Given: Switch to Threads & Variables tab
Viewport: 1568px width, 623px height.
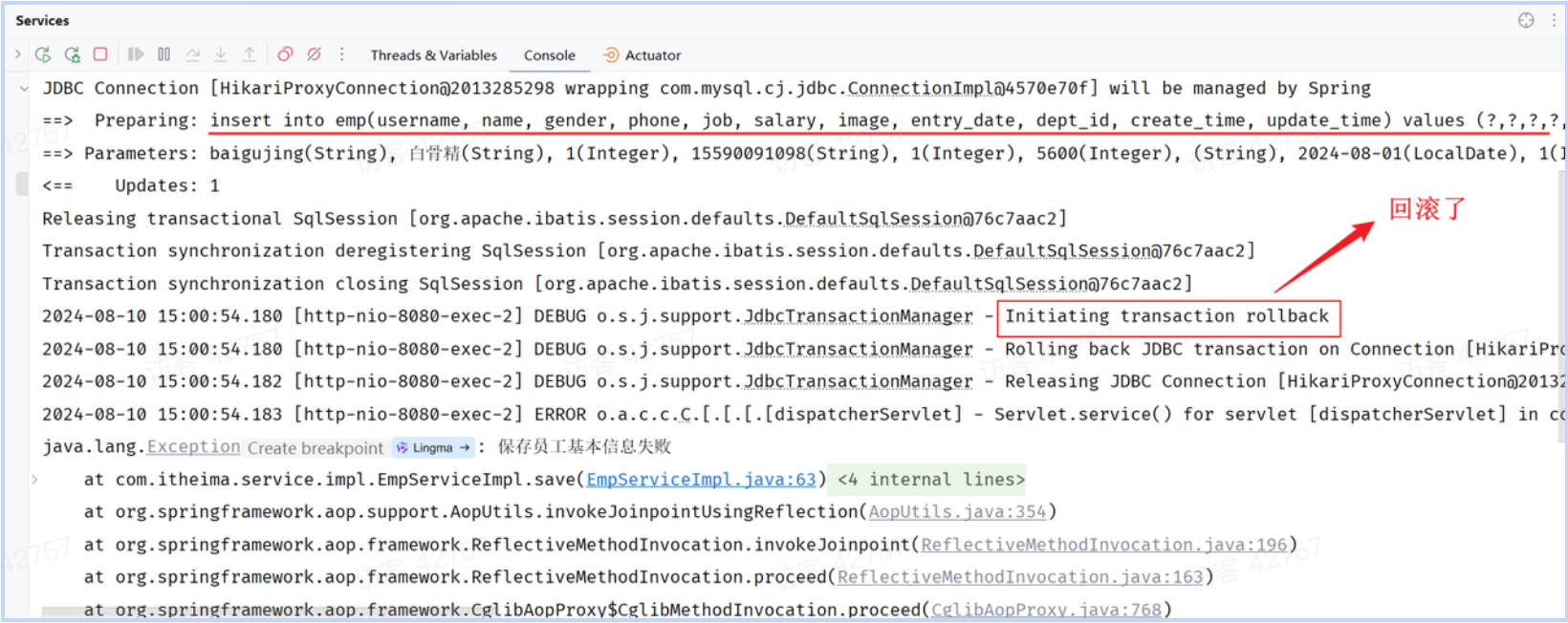Looking at the screenshot, I should (433, 55).
